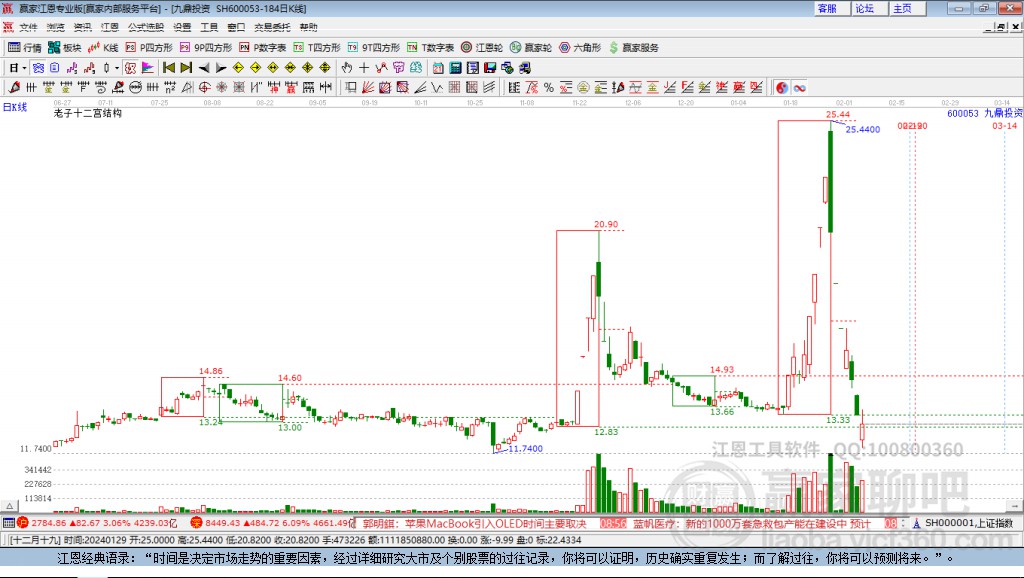1024x578 pixels.
Task: Select the crosshair cursor tool
Action: (x=364, y=68)
